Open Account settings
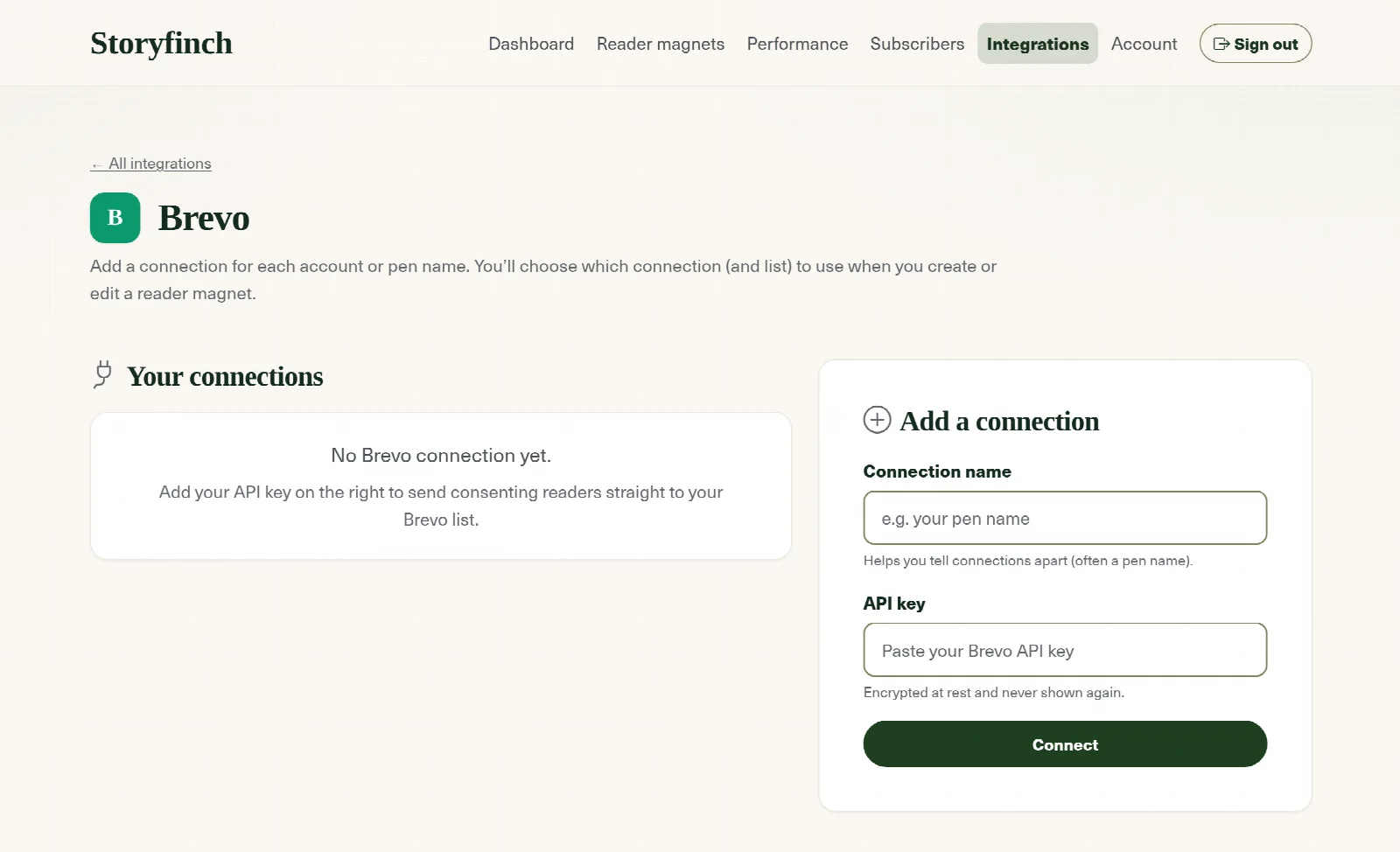This screenshot has width=1400, height=852. point(1144,44)
